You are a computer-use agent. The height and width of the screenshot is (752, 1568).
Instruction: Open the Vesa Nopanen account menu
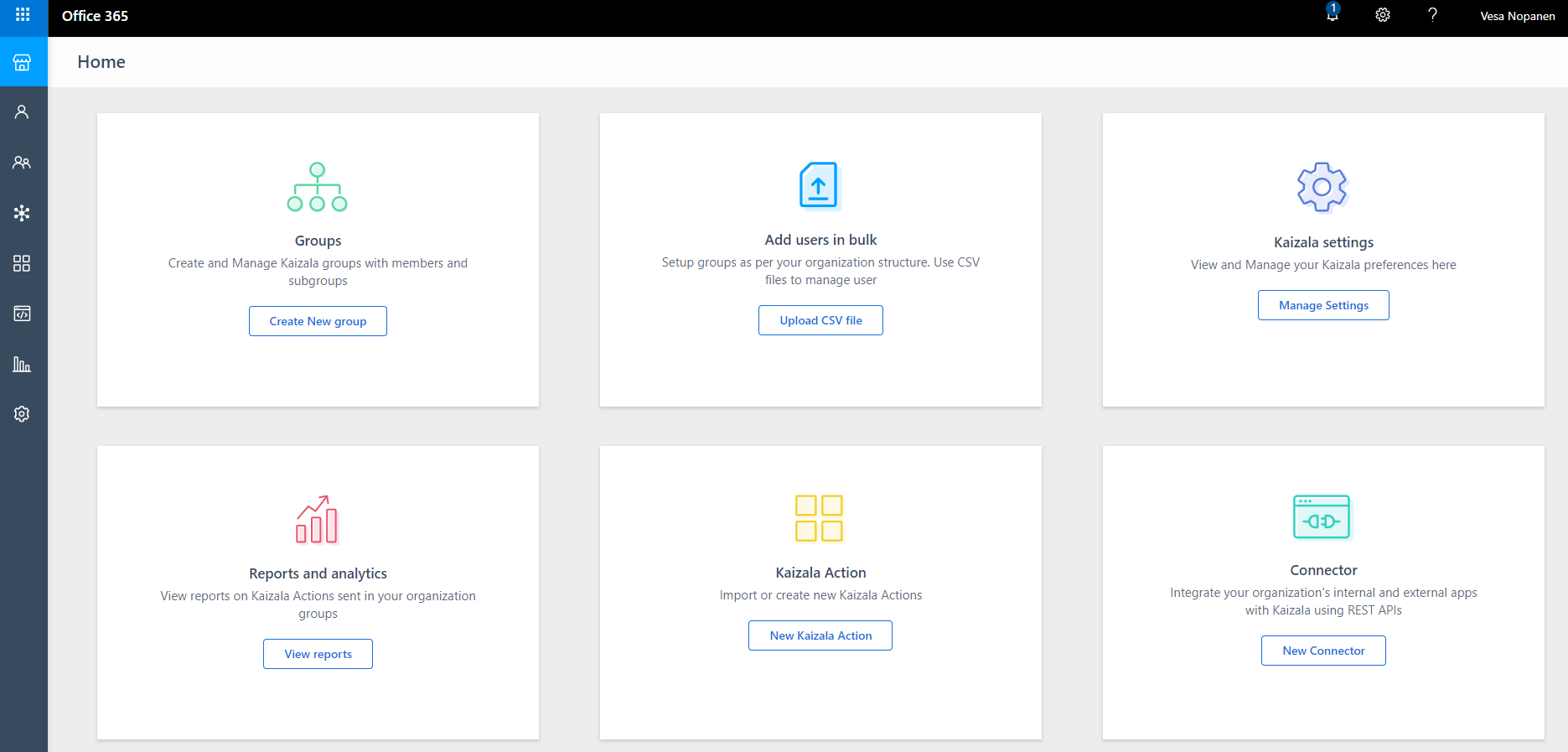pos(1517,16)
